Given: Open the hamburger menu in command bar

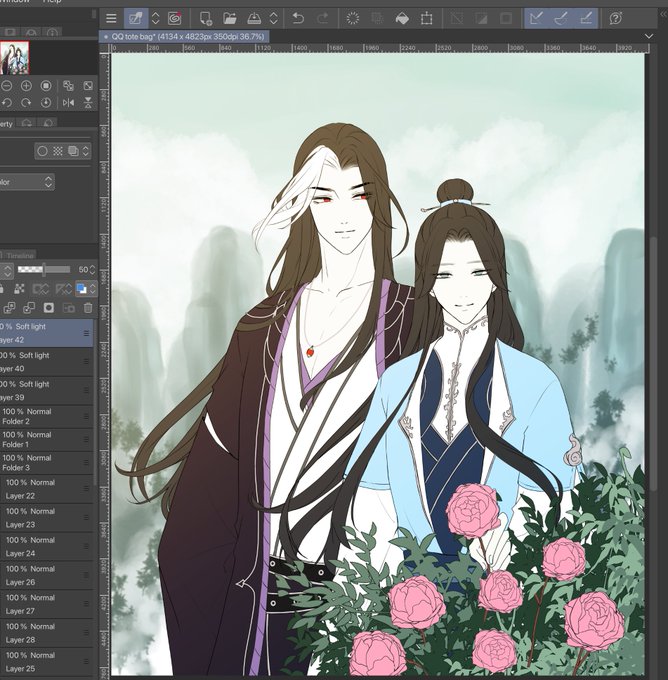Looking at the screenshot, I should [x=111, y=18].
